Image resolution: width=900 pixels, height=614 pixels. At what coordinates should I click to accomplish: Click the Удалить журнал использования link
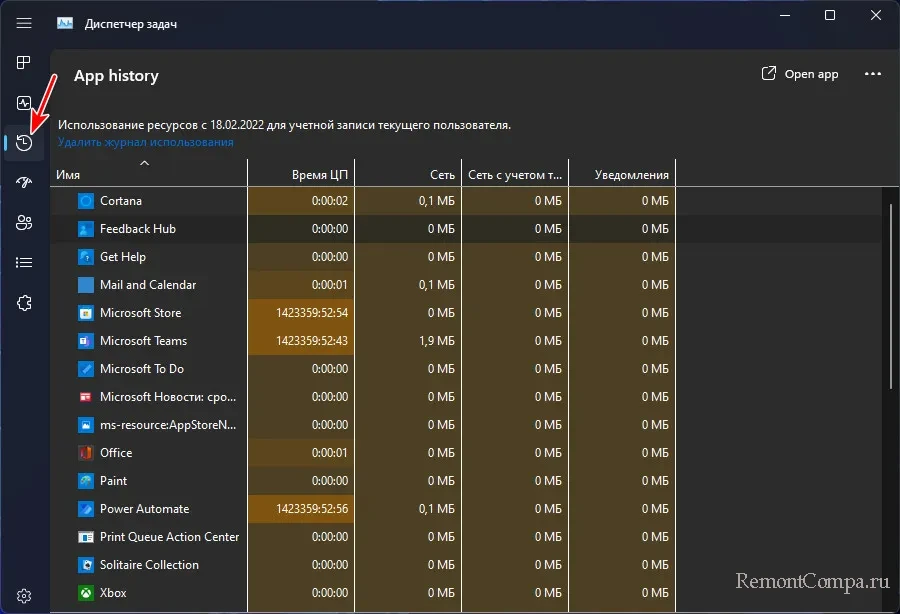click(146, 142)
